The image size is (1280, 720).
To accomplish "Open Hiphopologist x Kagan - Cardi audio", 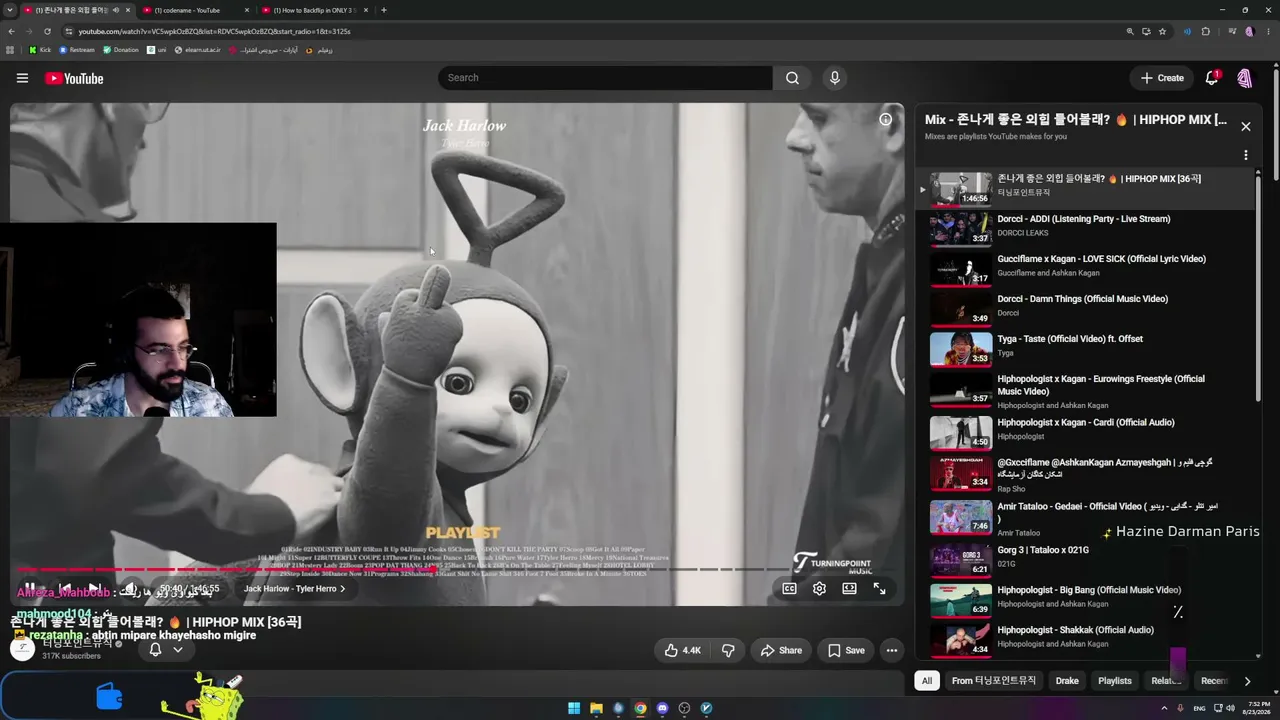I will pyautogui.click(x=1085, y=423).
